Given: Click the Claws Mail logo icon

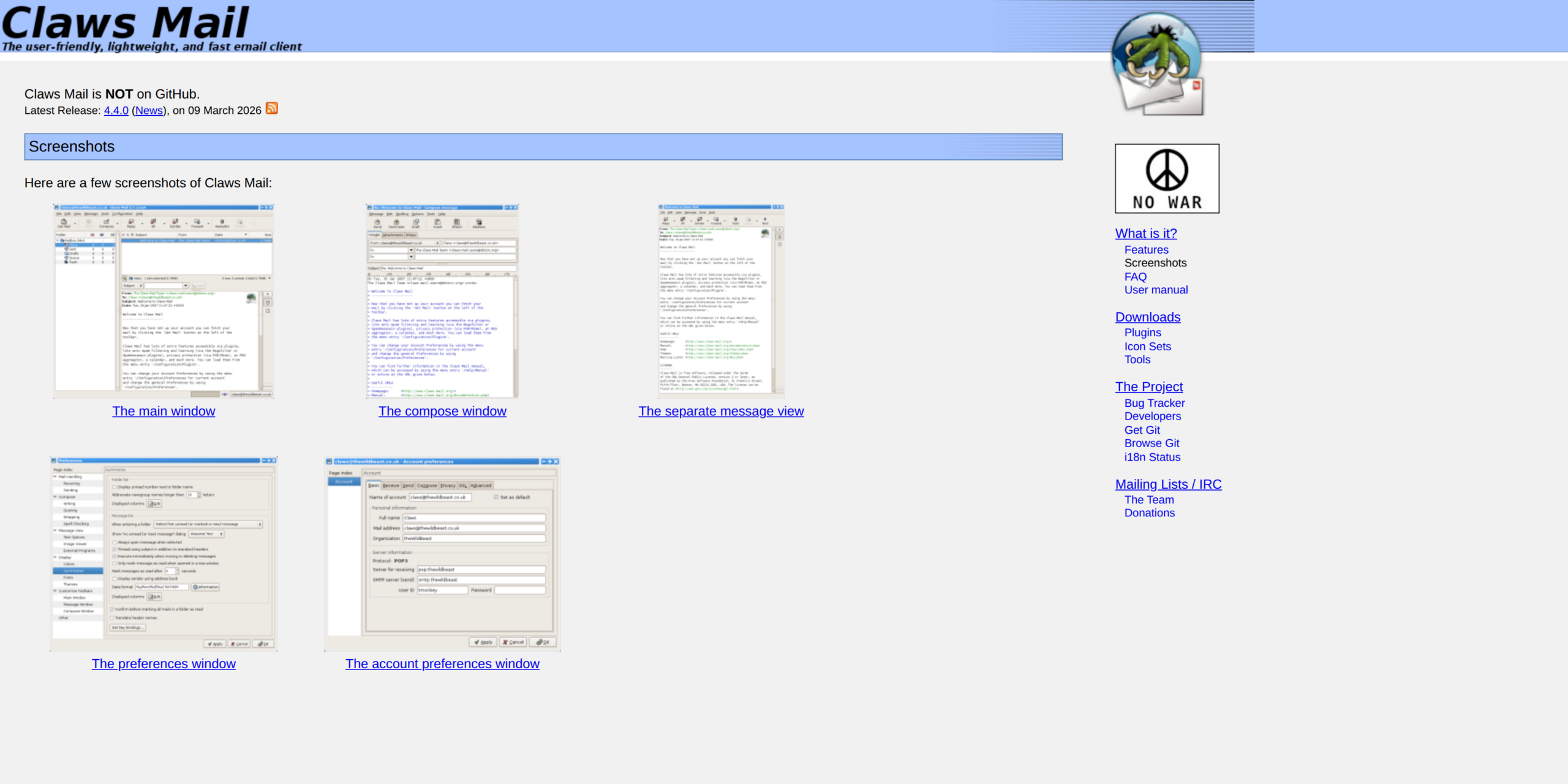Looking at the screenshot, I should pos(1157,64).
